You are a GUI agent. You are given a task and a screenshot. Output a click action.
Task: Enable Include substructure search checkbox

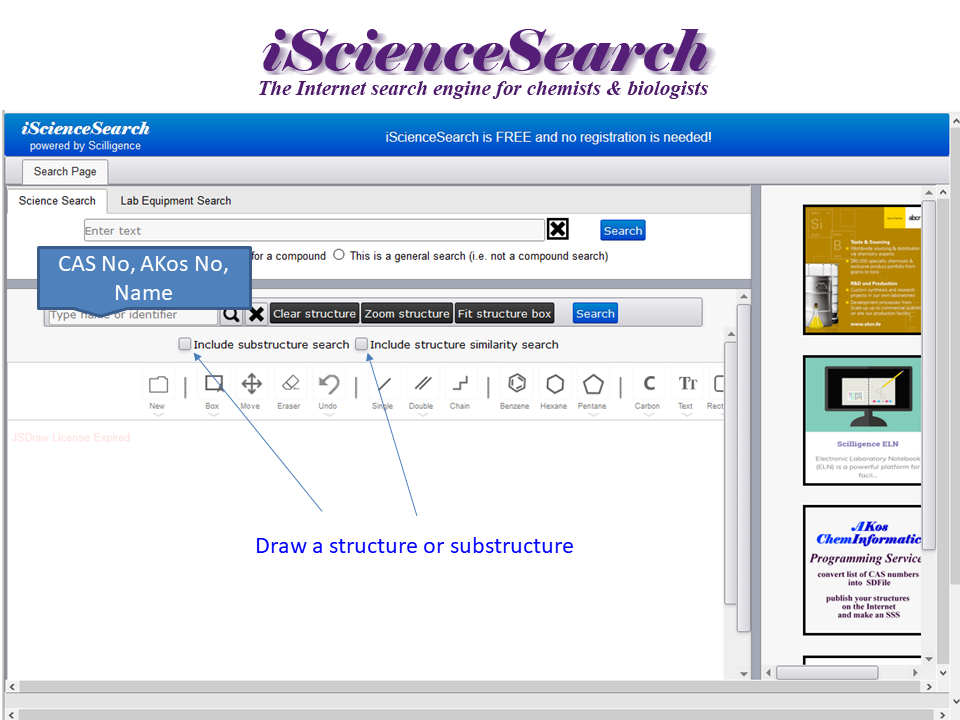[x=184, y=343]
